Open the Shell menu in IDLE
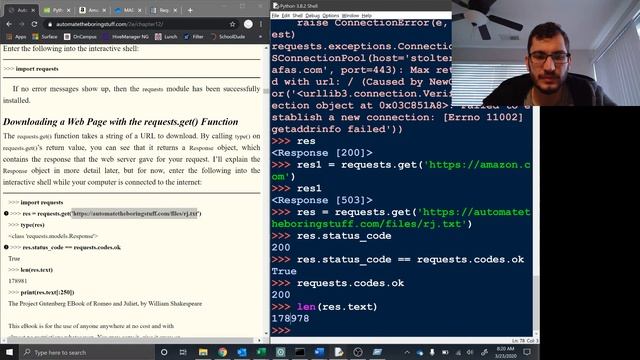This screenshot has height=360, width=640. (298, 16)
